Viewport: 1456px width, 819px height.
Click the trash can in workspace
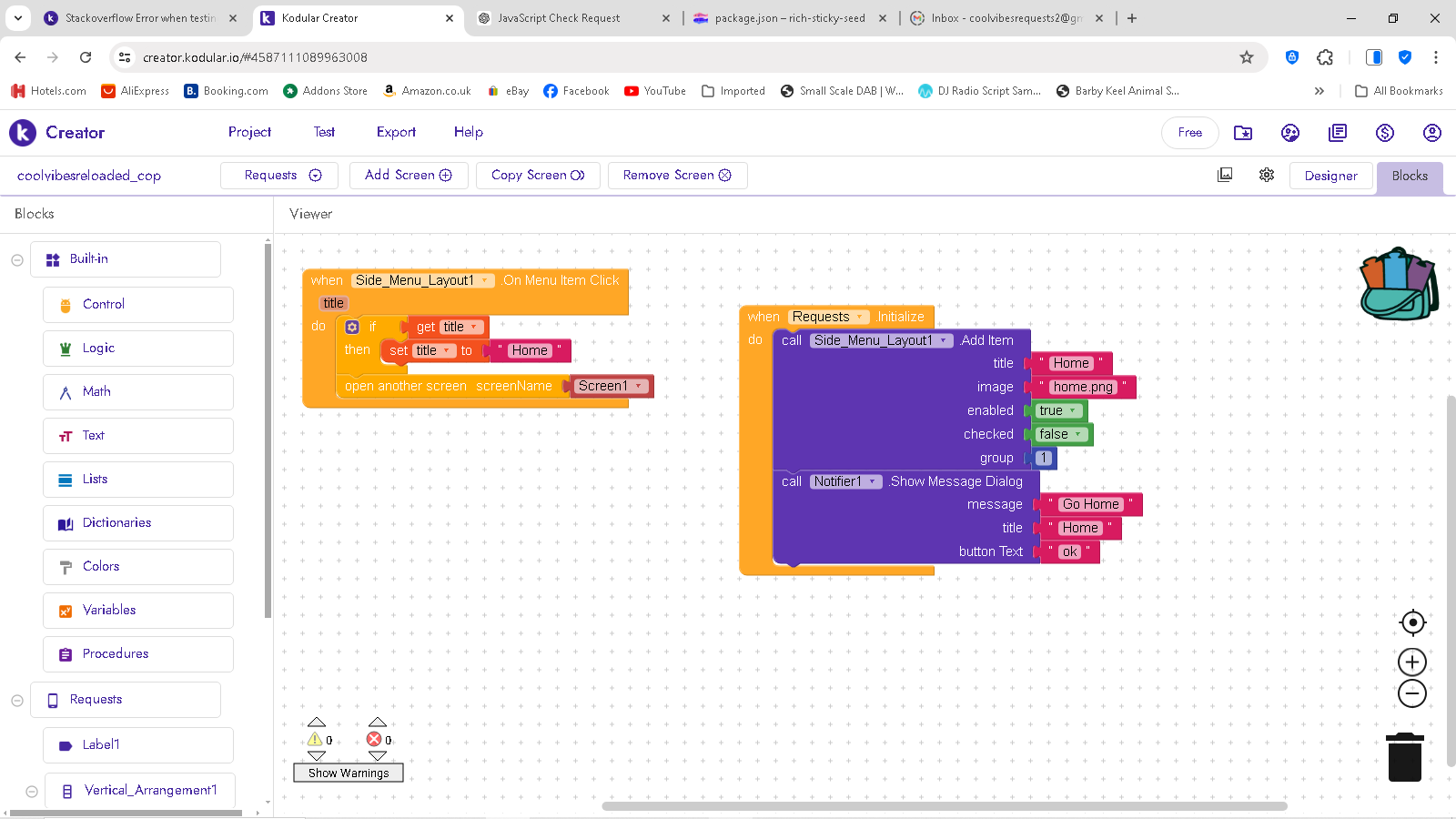[1404, 757]
